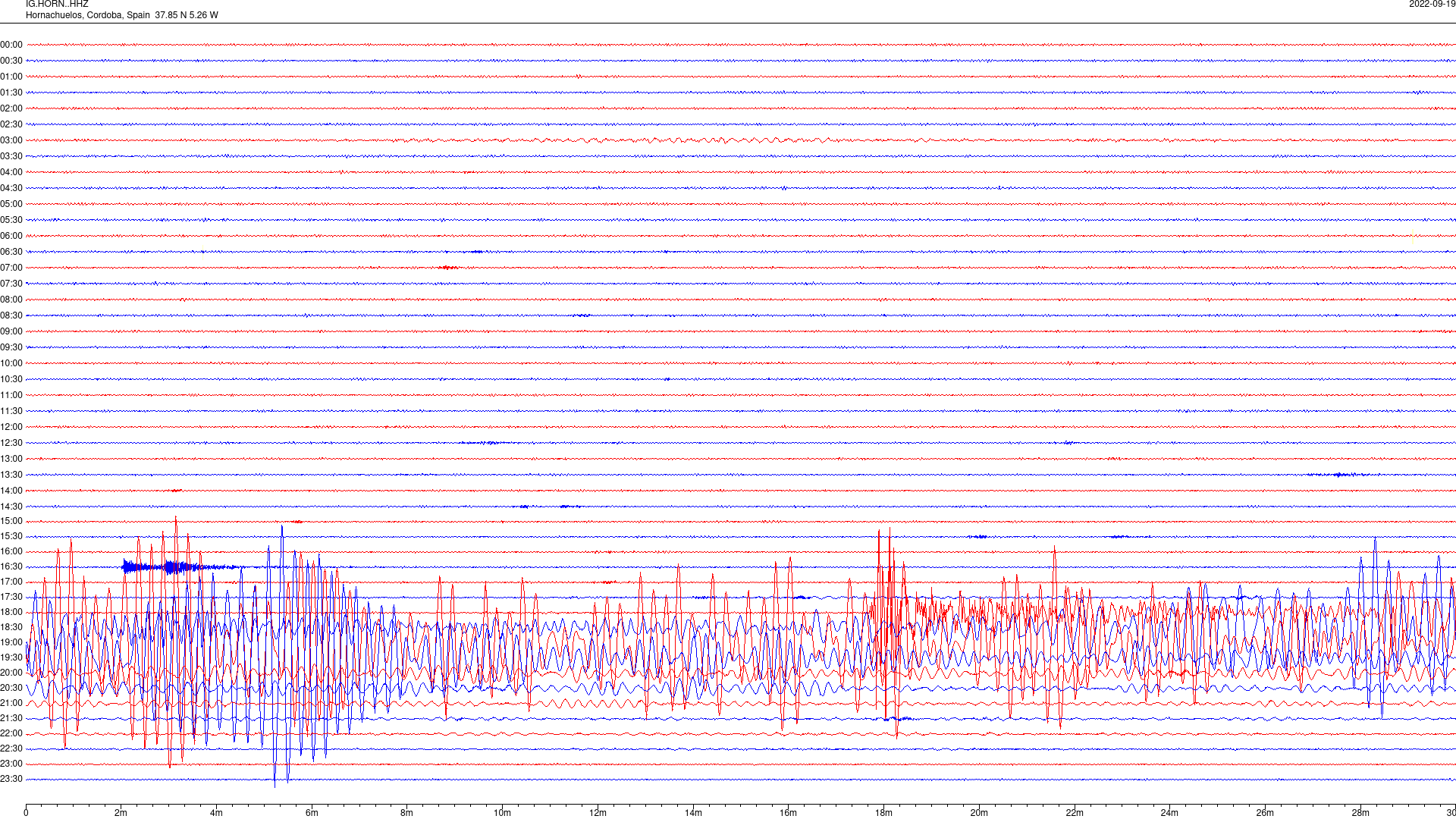
Task: Select the 06:00 time row label
Action: [x=11, y=236]
